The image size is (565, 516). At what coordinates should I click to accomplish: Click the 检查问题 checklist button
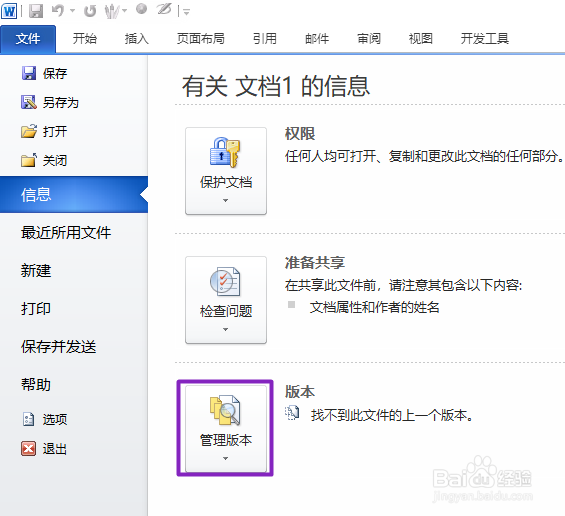pyautogui.click(x=226, y=300)
